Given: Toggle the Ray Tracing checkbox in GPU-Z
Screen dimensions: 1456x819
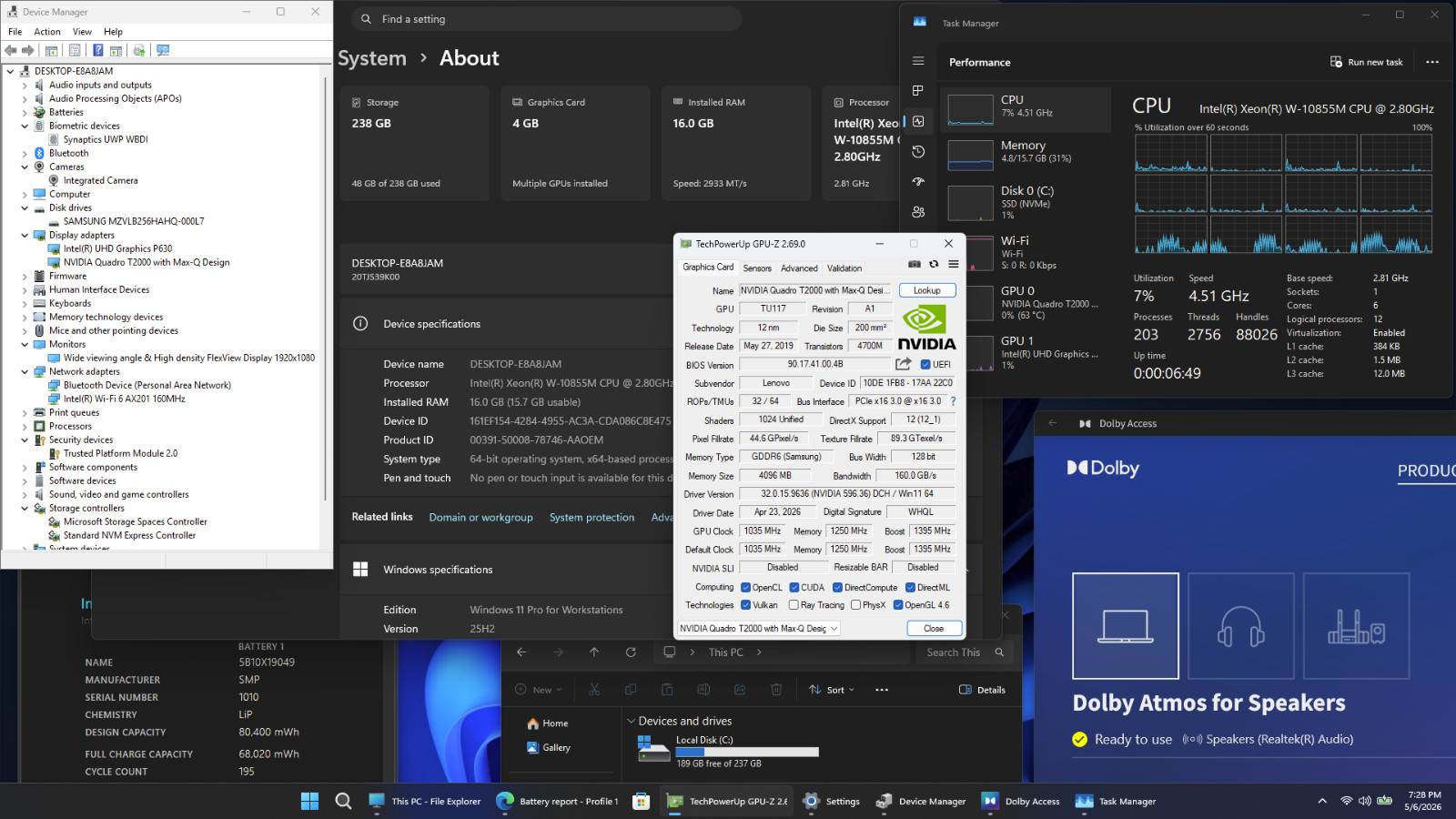Looking at the screenshot, I should coord(794,605).
